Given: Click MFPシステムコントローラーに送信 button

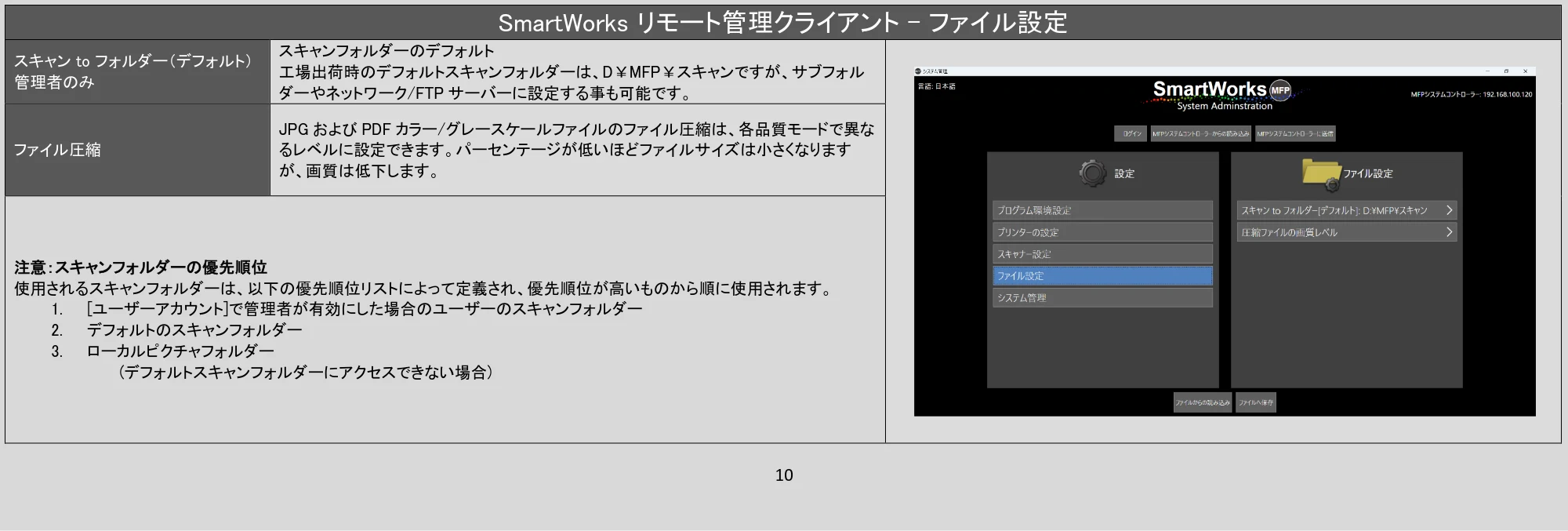Looking at the screenshot, I should [x=1295, y=134].
